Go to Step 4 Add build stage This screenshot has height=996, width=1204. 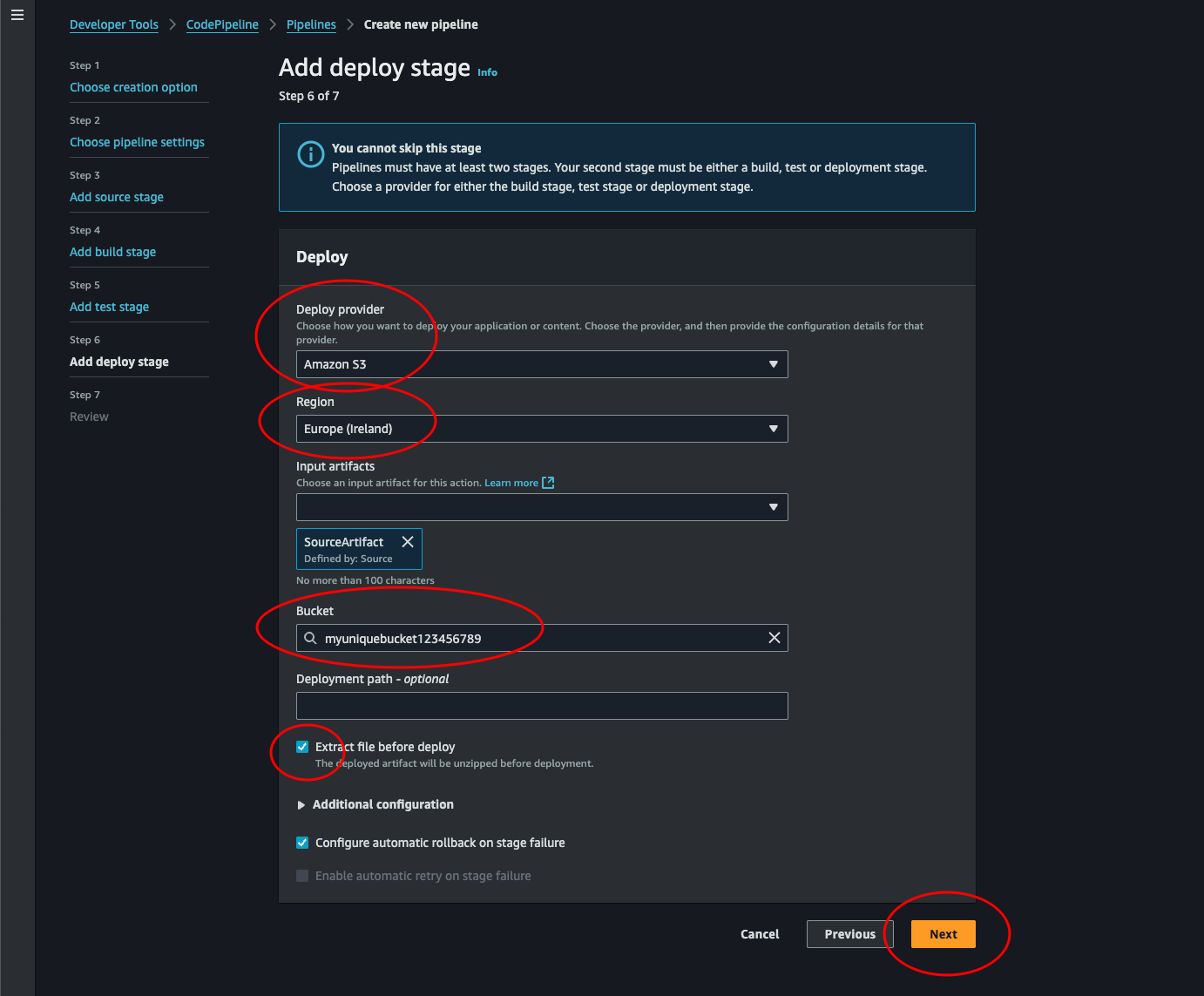[x=112, y=252]
